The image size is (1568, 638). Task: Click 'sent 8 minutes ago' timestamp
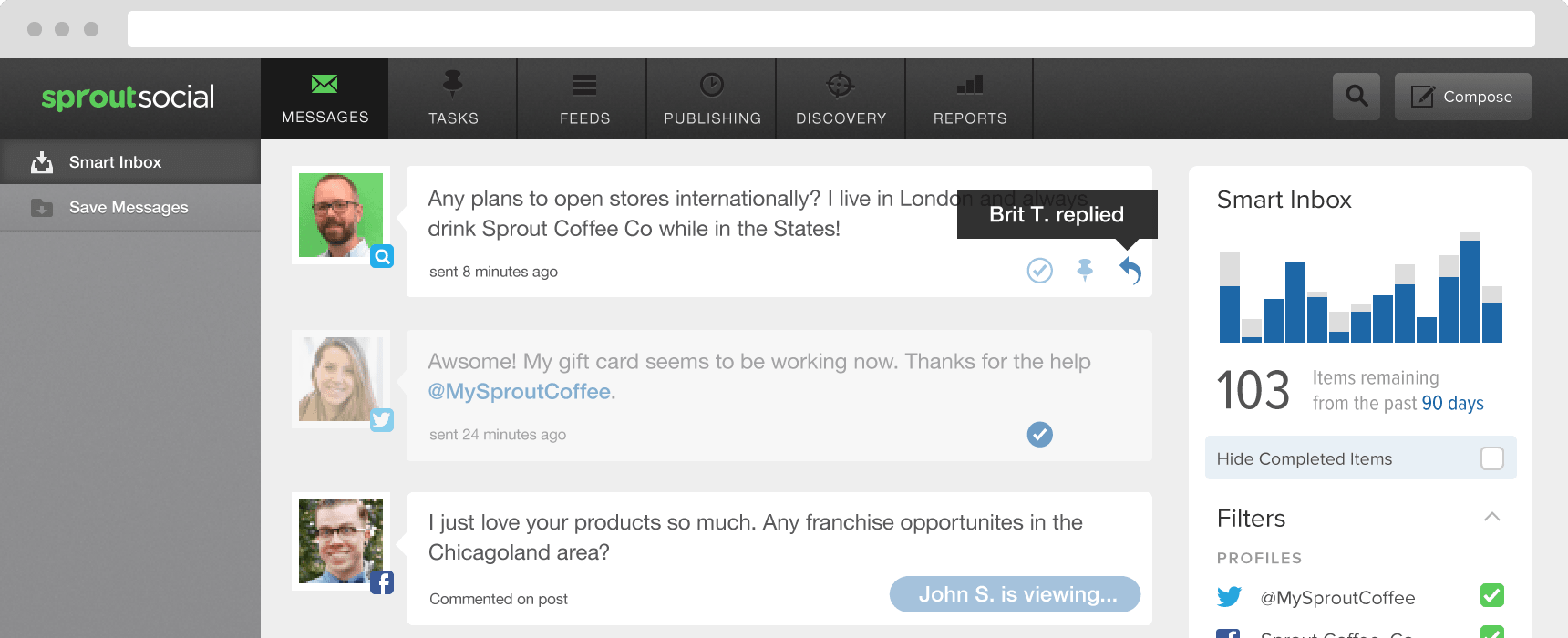tap(493, 272)
